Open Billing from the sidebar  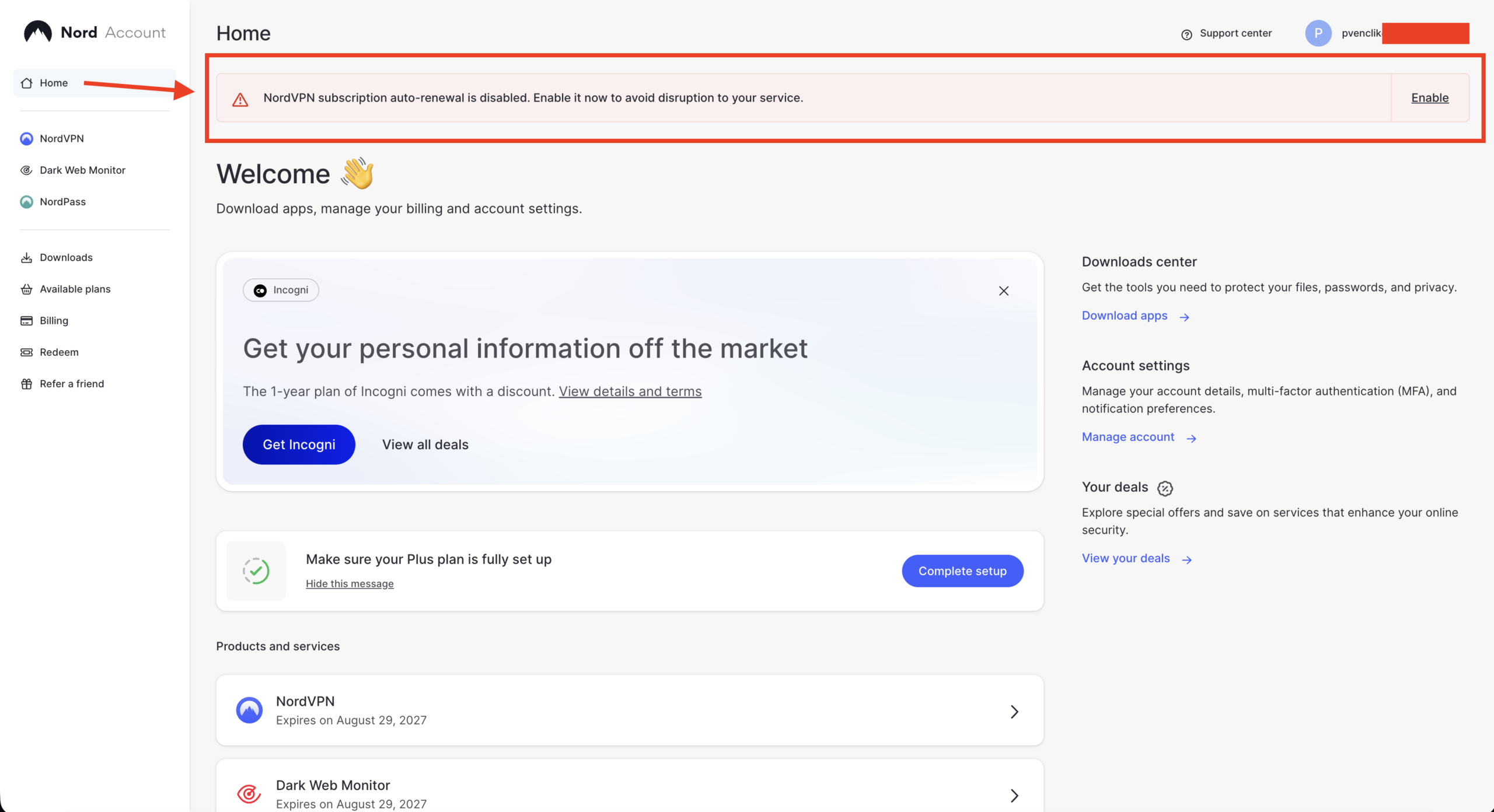click(x=54, y=320)
